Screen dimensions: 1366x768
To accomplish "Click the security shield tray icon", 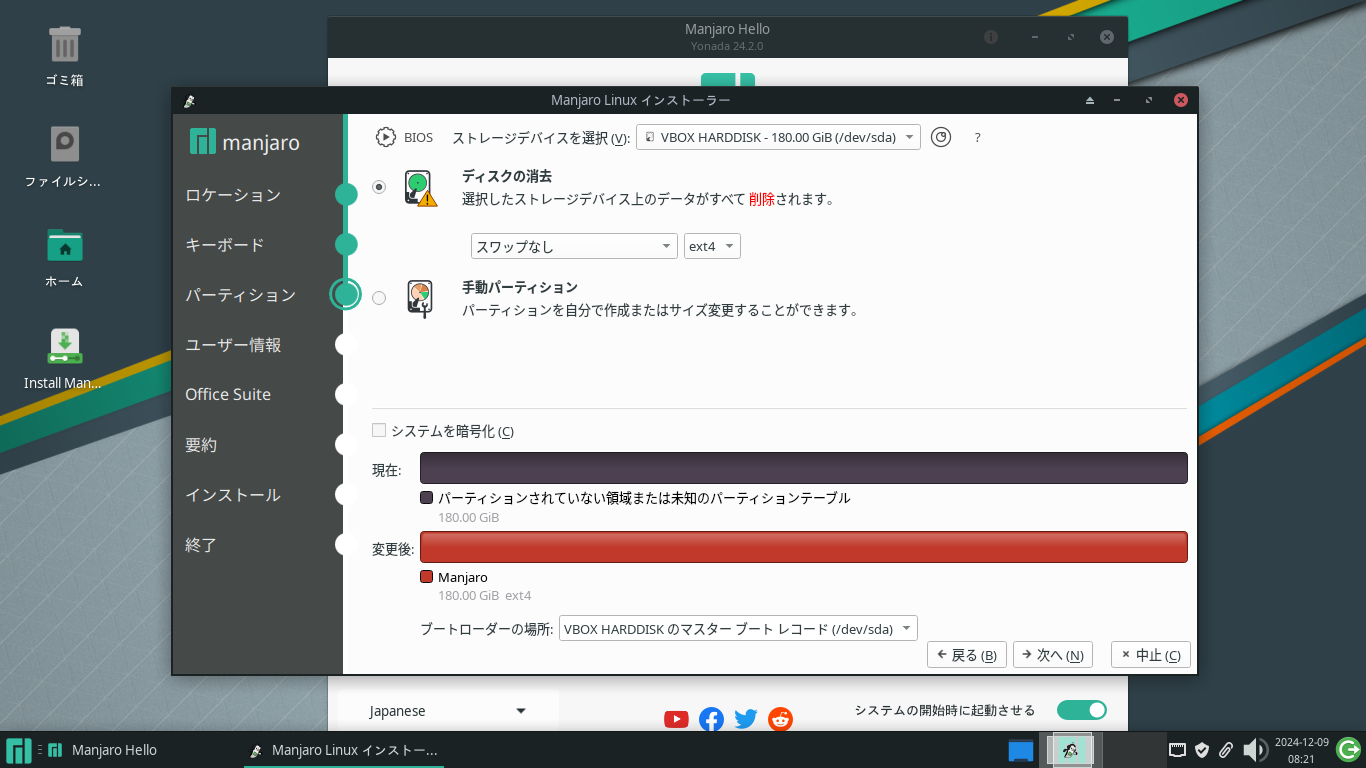I will click(x=1202, y=750).
